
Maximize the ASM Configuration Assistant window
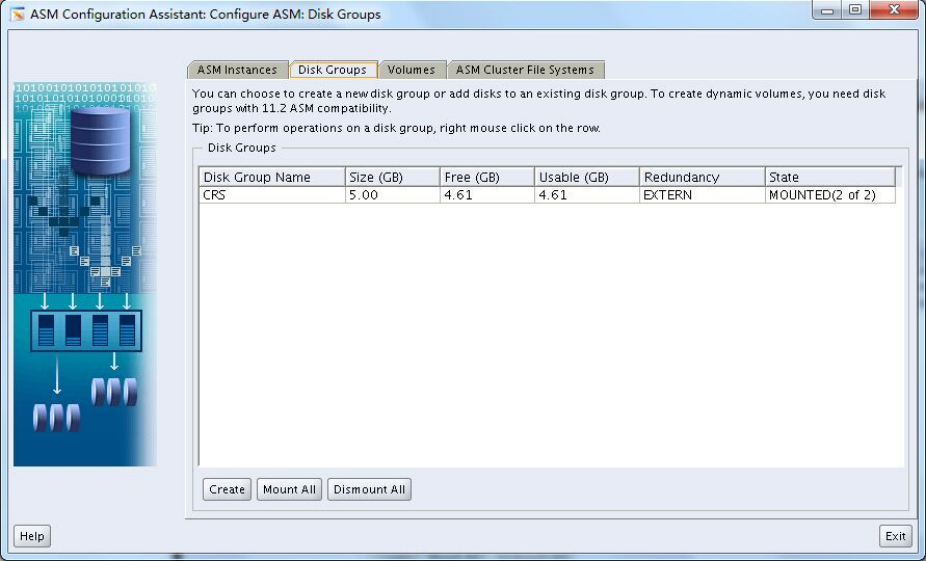855,10
